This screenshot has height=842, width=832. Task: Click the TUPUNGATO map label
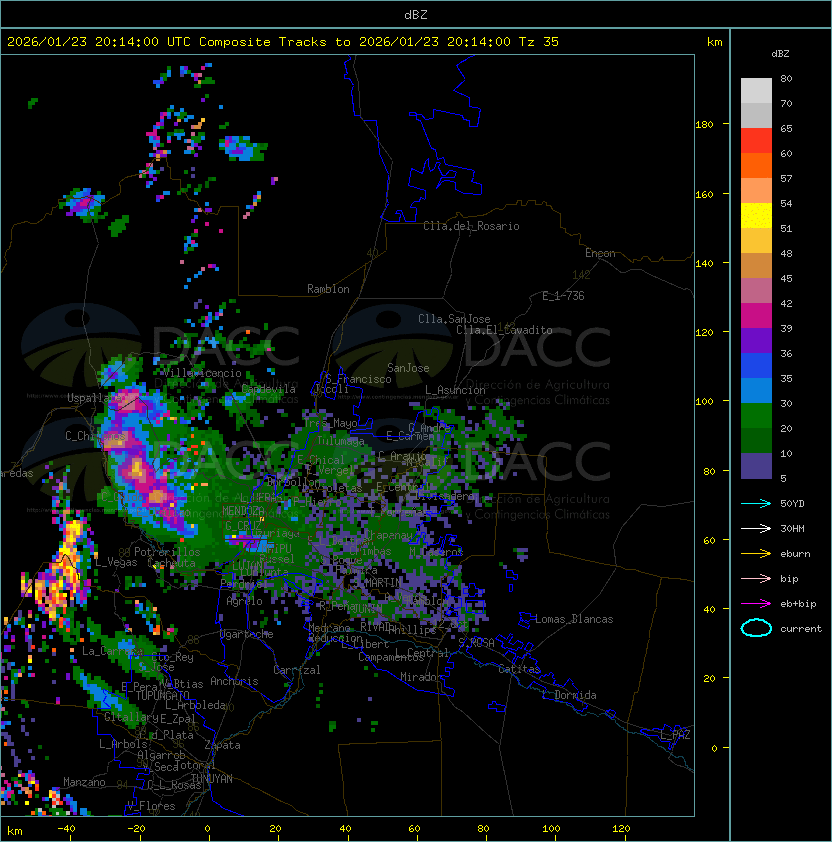(162, 695)
